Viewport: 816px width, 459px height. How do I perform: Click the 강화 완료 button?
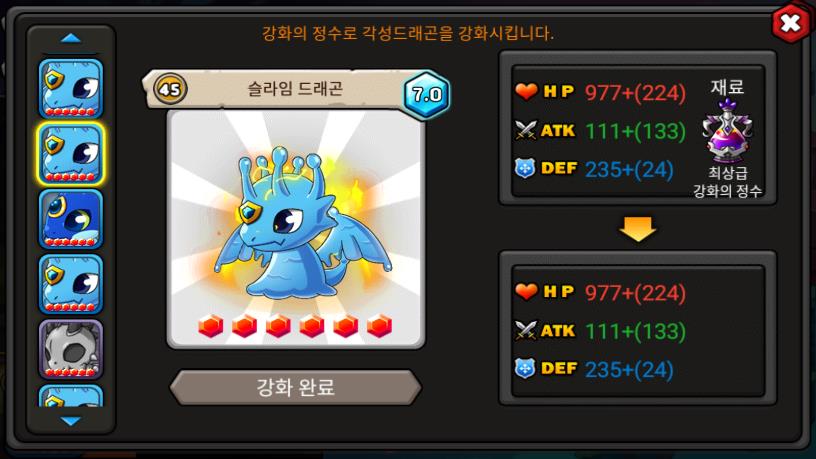[296, 388]
